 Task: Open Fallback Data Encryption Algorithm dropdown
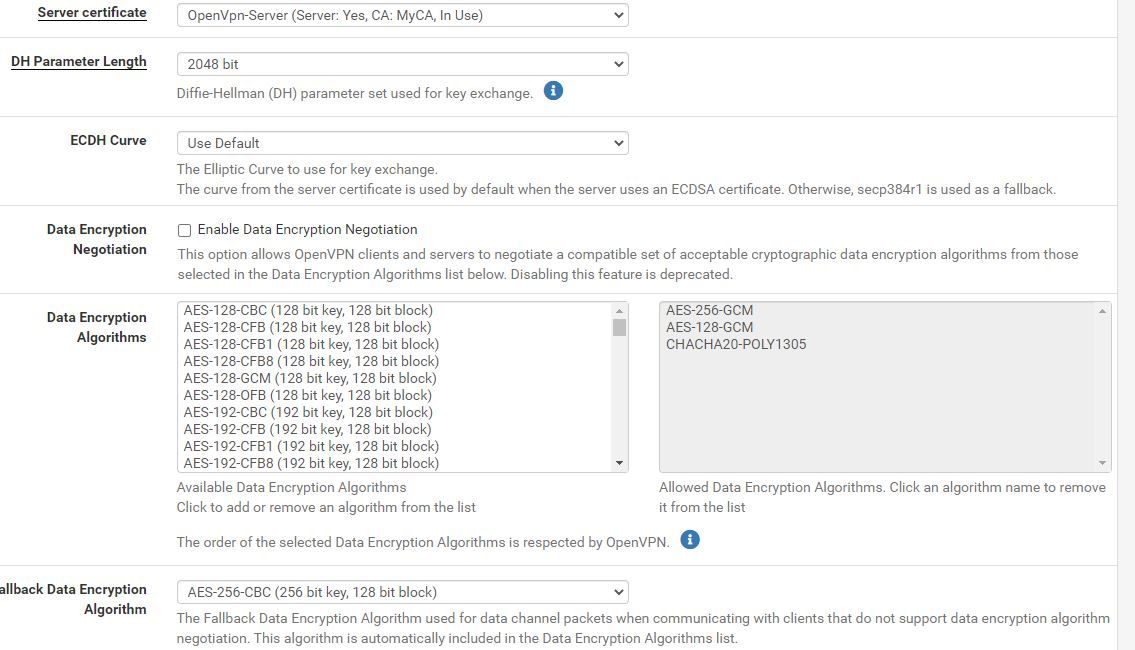pyautogui.click(x=402, y=592)
